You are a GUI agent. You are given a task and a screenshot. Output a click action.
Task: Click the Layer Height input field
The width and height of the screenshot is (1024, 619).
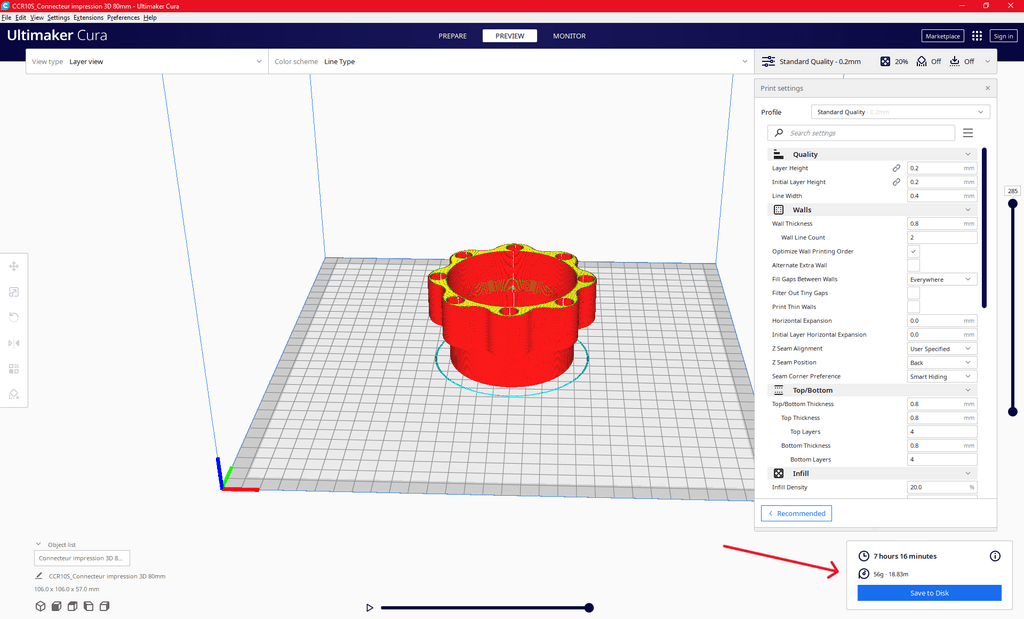tap(934, 168)
